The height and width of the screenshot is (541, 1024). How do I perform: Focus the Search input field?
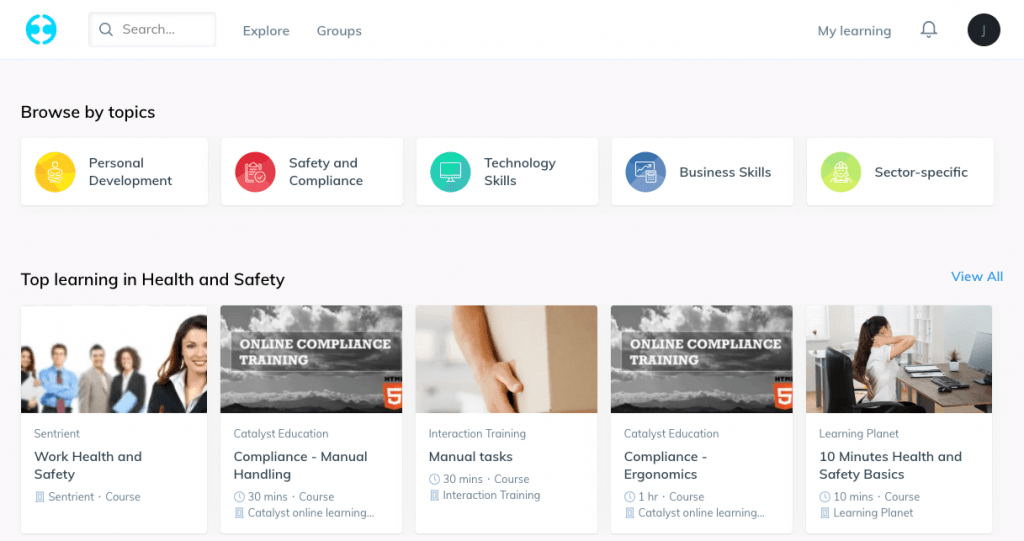(x=152, y=29)
